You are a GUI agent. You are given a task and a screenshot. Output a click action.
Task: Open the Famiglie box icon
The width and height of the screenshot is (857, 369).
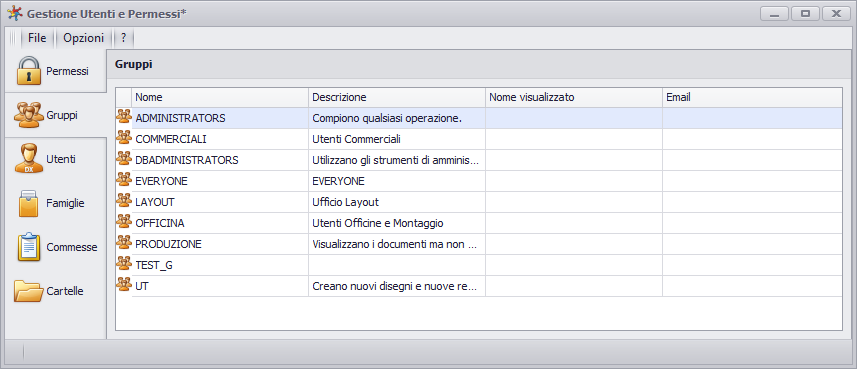click(29, 203)
